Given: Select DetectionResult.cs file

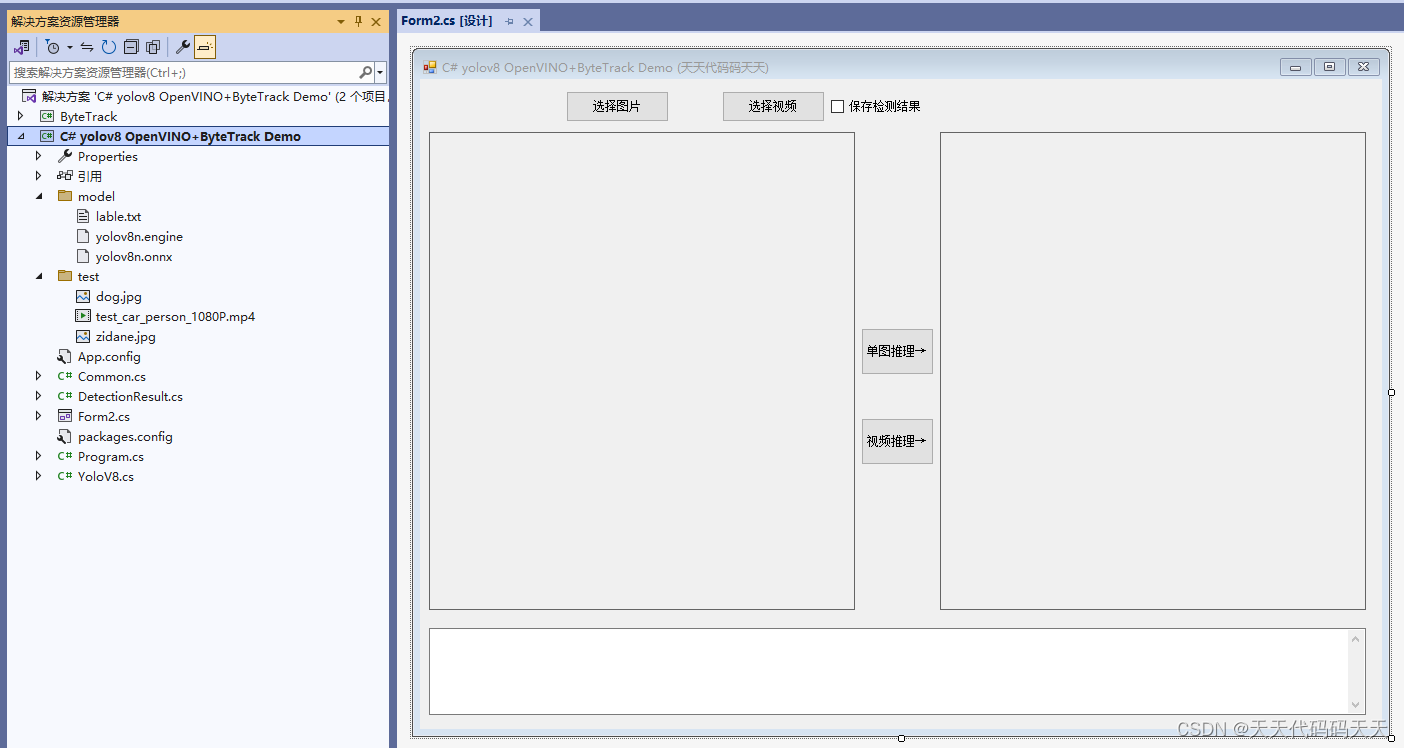Looking at the screenshot, I should coord(130,396).
